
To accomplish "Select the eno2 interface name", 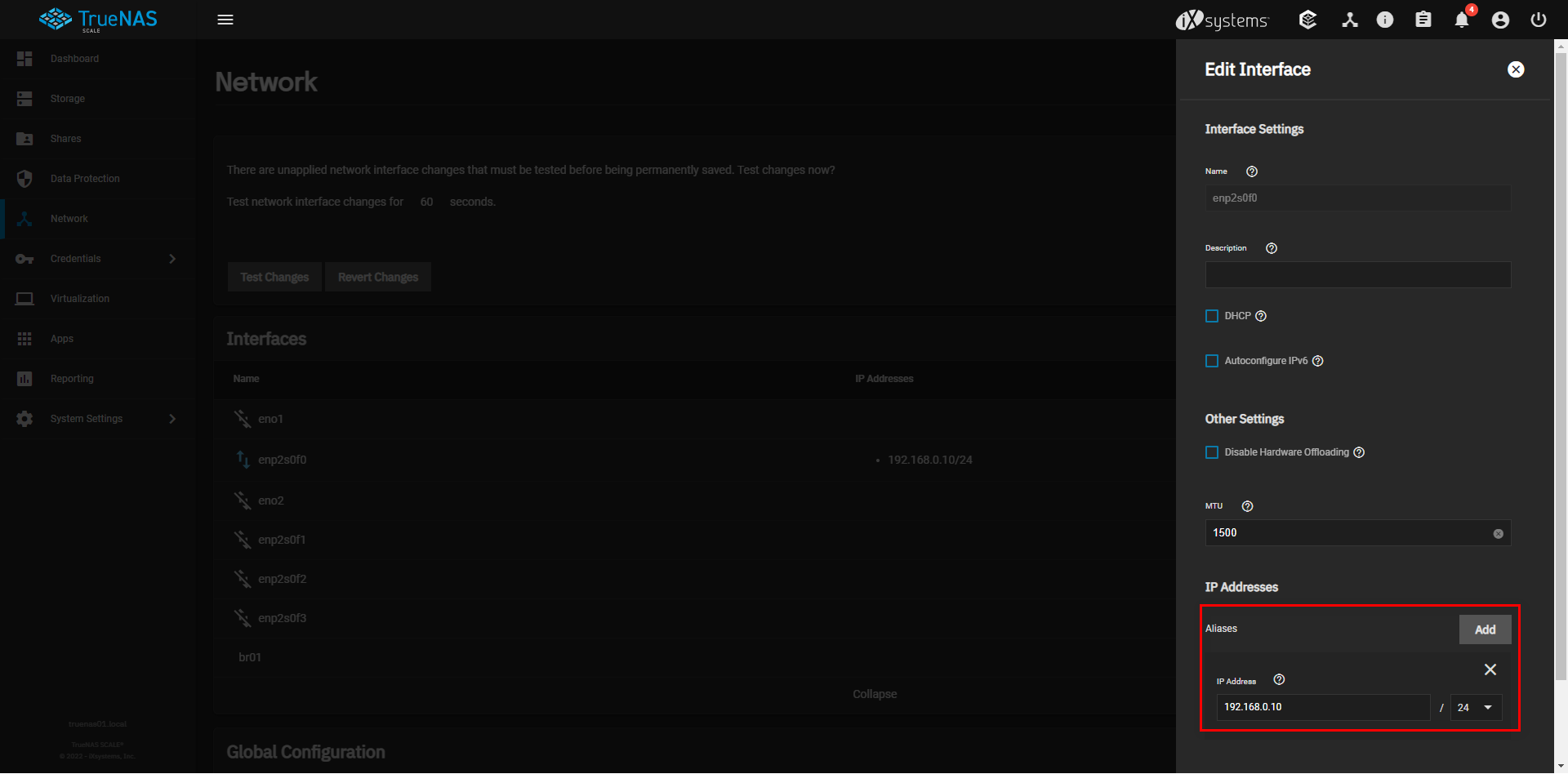I will (x=271, y=500).
